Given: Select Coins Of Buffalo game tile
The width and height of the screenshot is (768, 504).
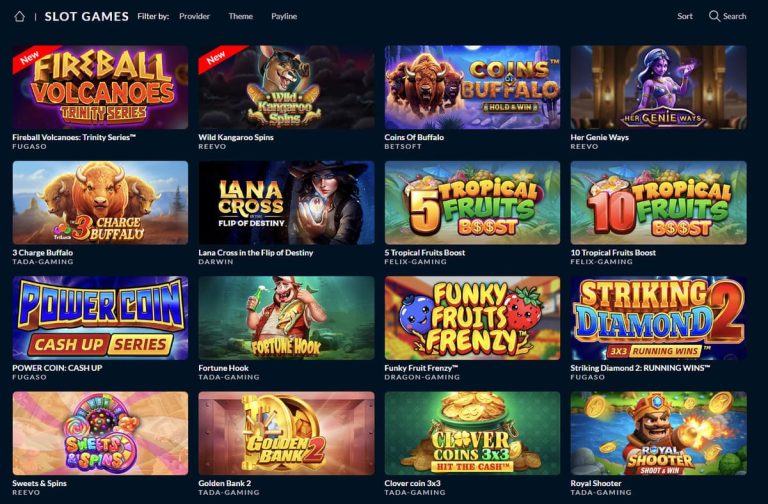Looking at the screenshot, I should tap(472, 87).
